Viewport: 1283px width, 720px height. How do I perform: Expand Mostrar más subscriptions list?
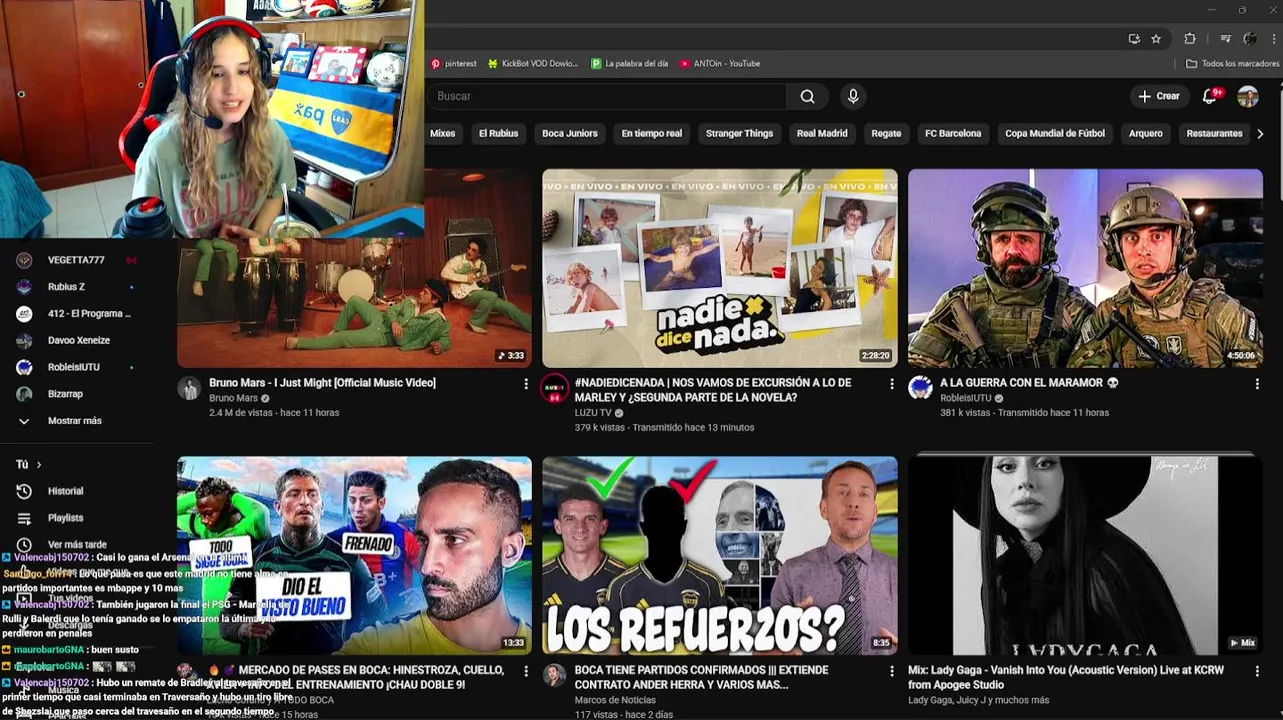[x=76, y=421]
